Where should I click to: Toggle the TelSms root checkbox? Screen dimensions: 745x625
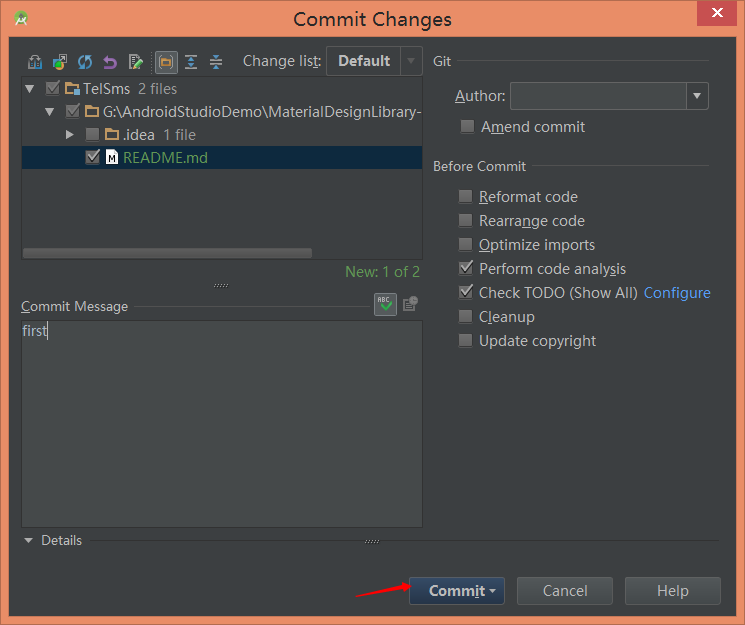pyautogui.click(x=52, y=88)
